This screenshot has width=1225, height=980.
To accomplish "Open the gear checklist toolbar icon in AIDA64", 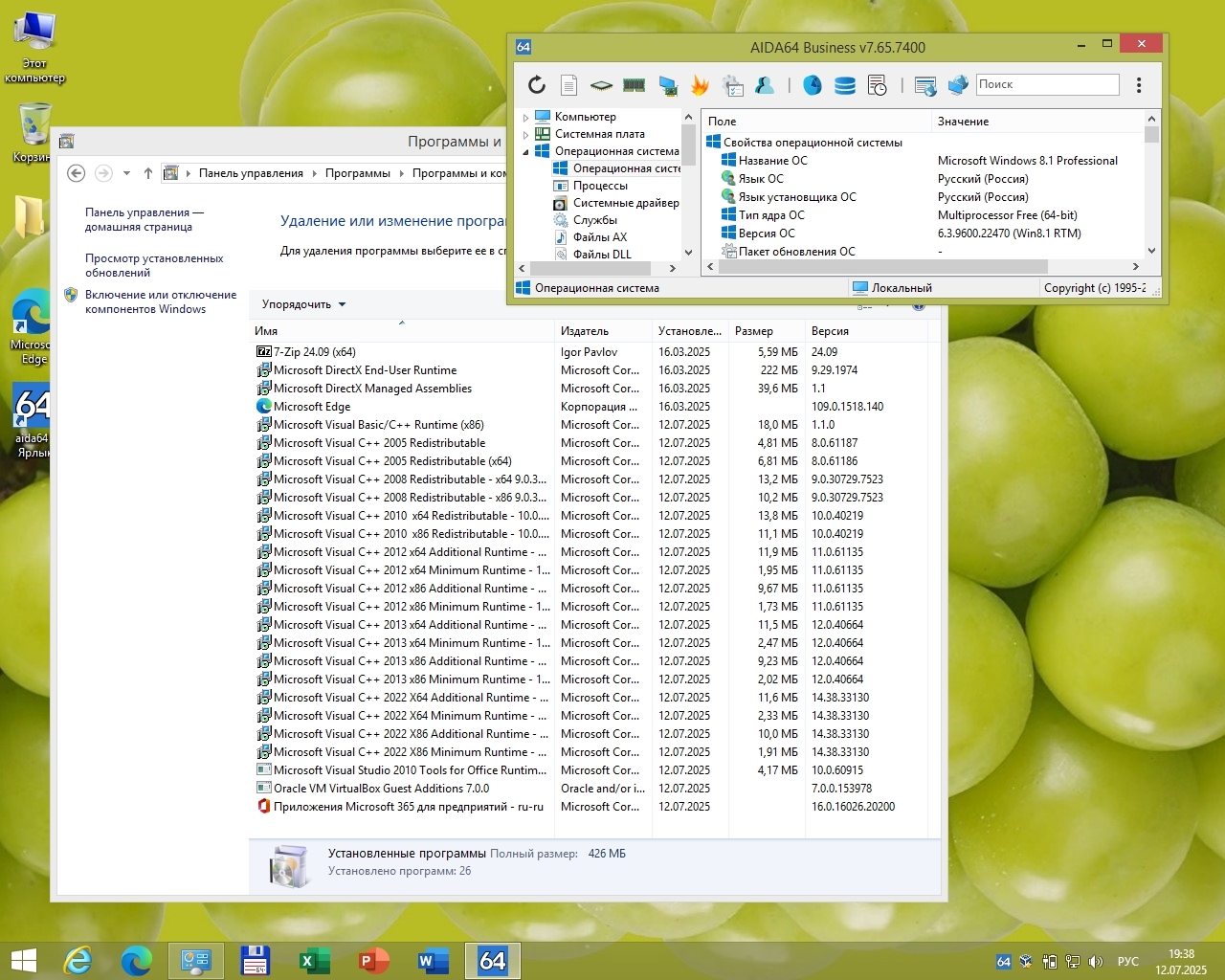I will tap(733, 85).
